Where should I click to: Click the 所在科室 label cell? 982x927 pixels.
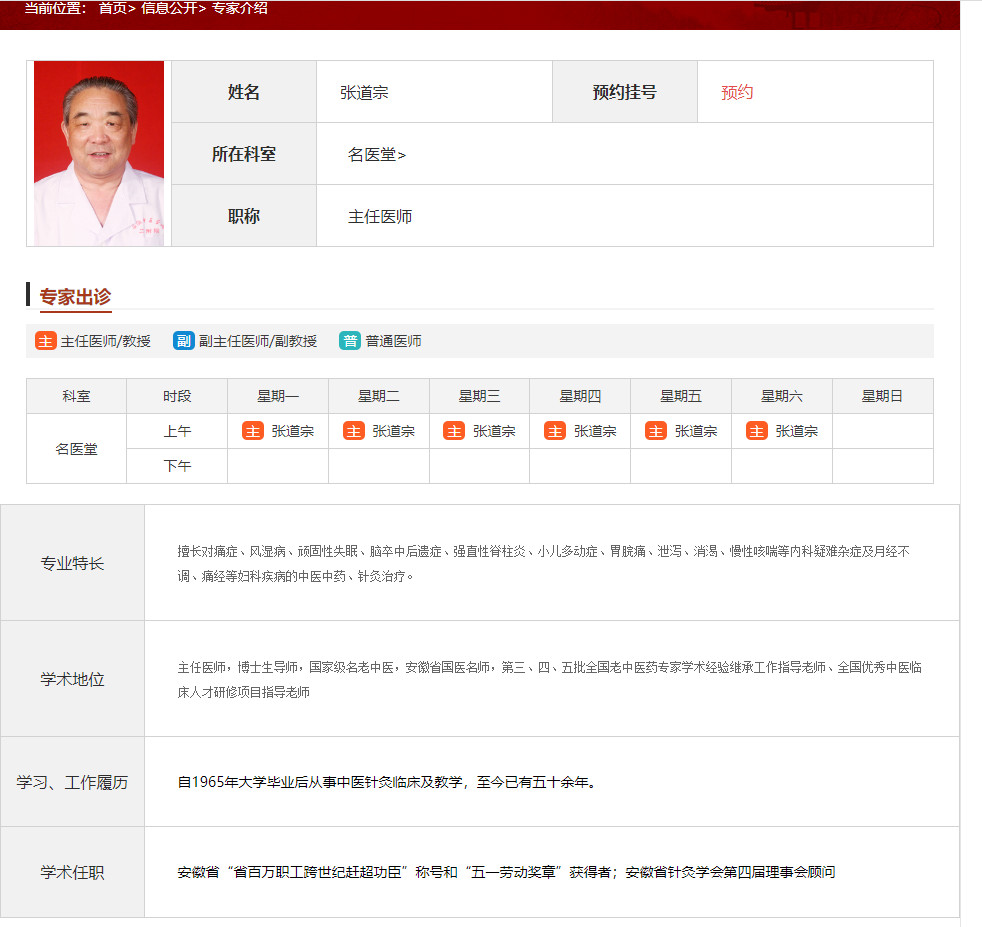(x=244, y=154)
